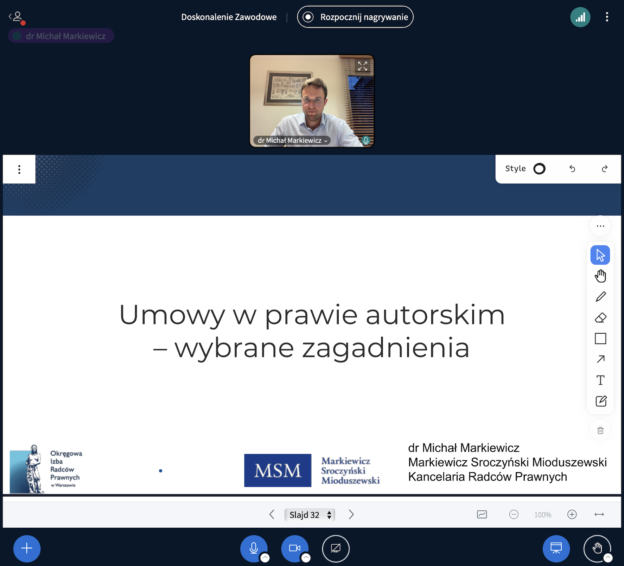Mute the microphone
The height and width of the screenshot is (566, 624).
tap(254, 548)
